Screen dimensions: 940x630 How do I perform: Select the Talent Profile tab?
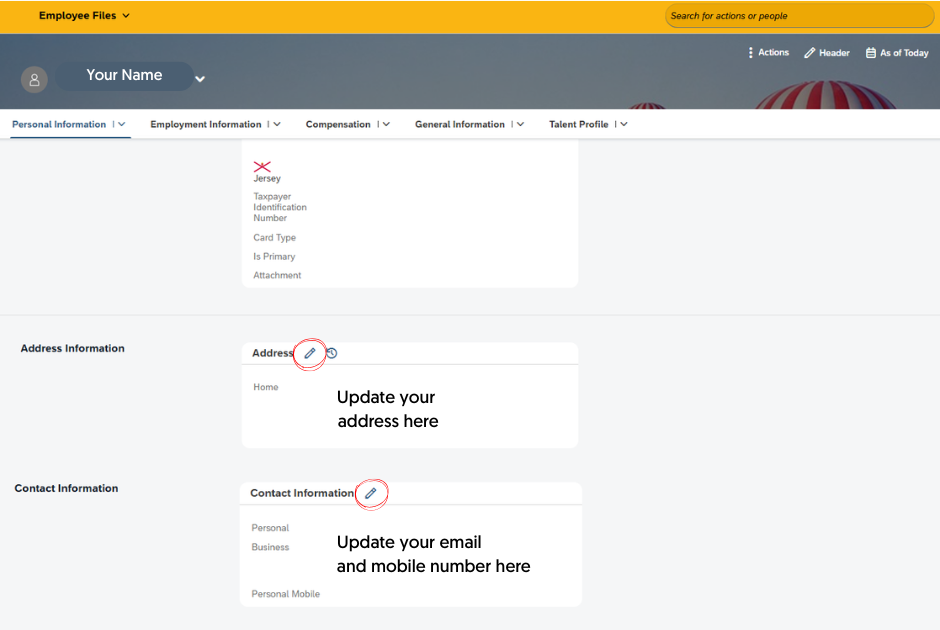[578, 125]
